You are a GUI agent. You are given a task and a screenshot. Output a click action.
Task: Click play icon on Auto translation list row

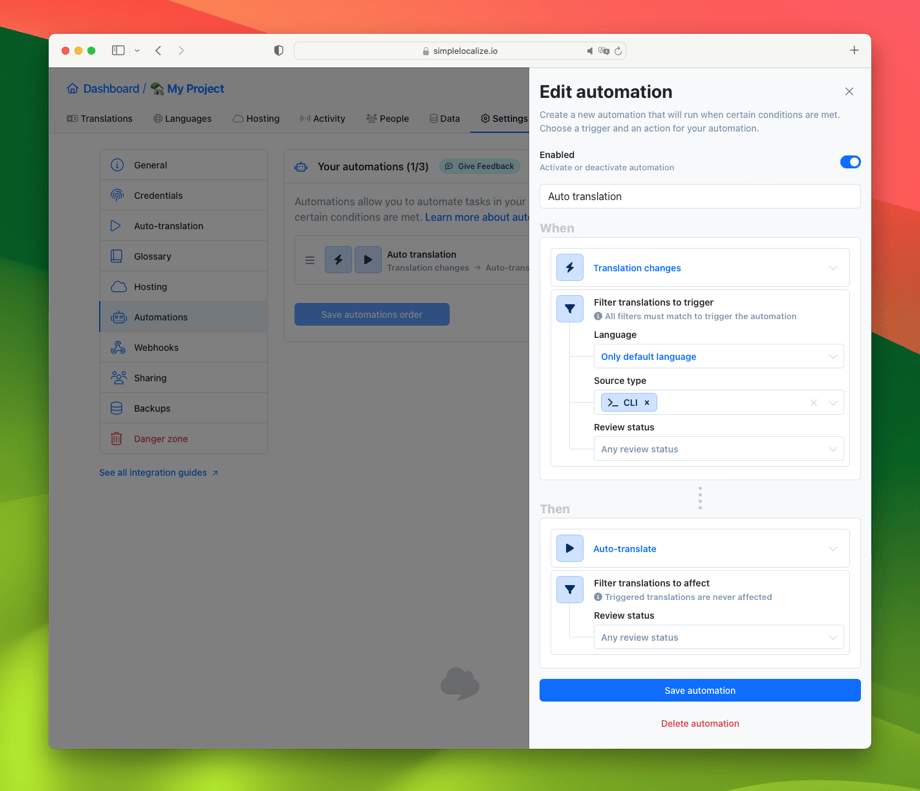coord(368,260)
